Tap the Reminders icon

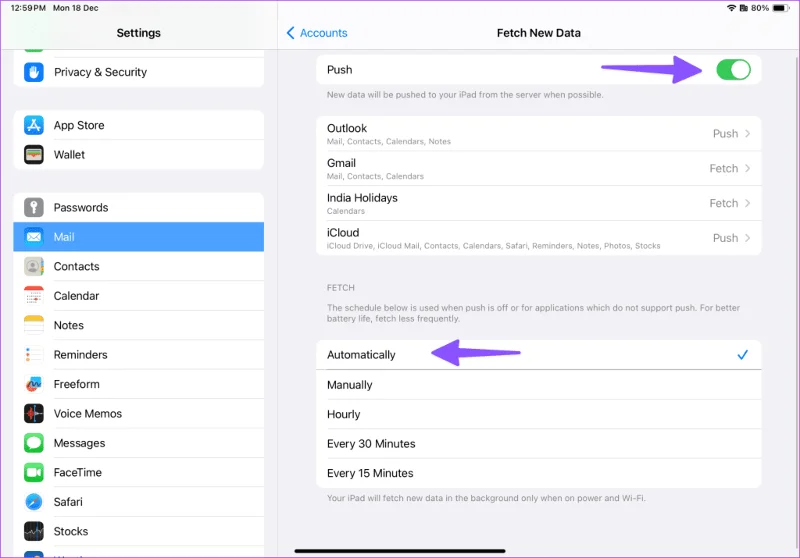(34, 354)
